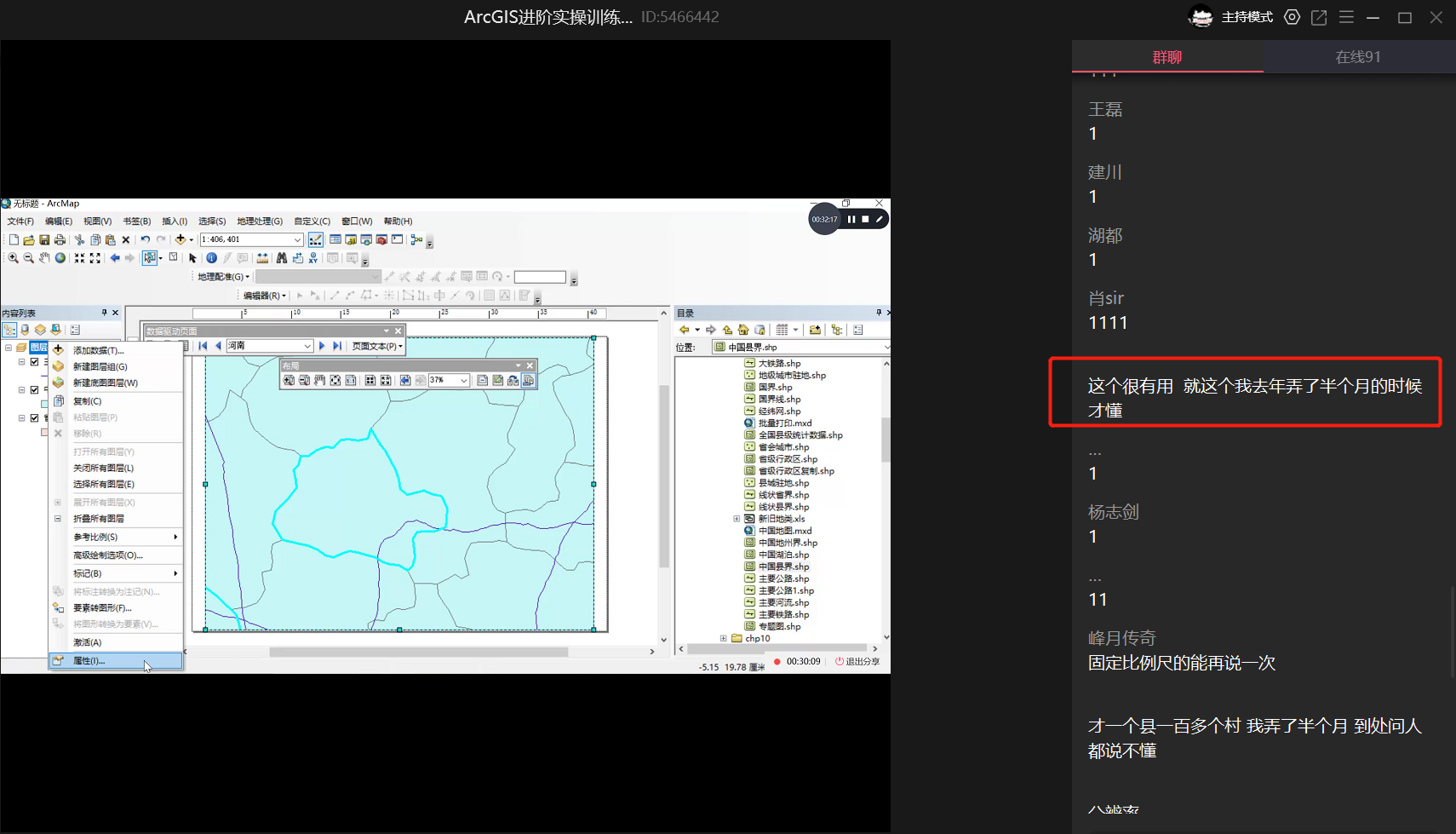This screenshot has height=834, width=1456.
Task: Collapse the 图层 data frame tree node
Action: (x=9, y=348)
